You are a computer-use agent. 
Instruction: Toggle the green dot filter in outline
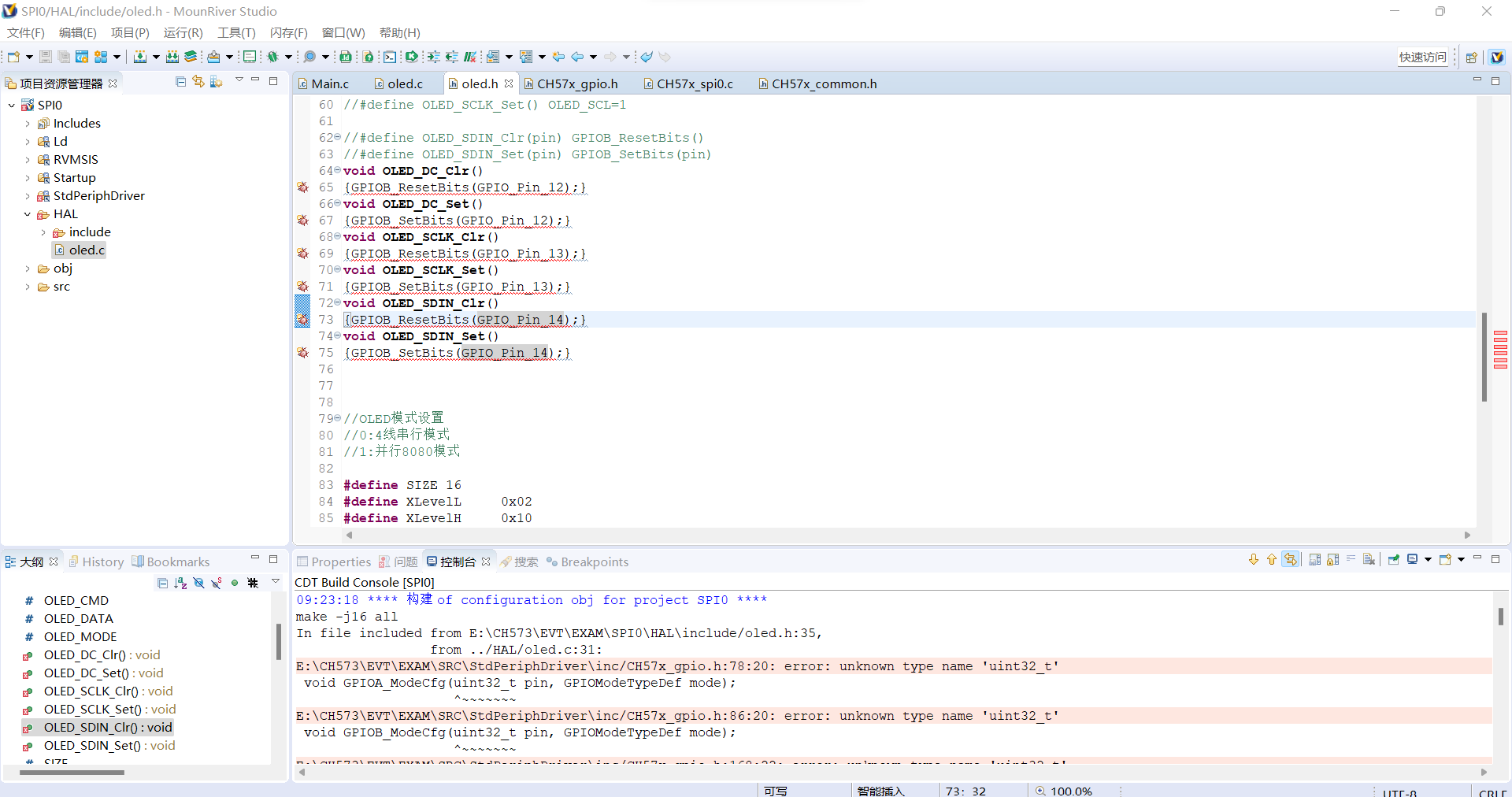click(235, 583)
